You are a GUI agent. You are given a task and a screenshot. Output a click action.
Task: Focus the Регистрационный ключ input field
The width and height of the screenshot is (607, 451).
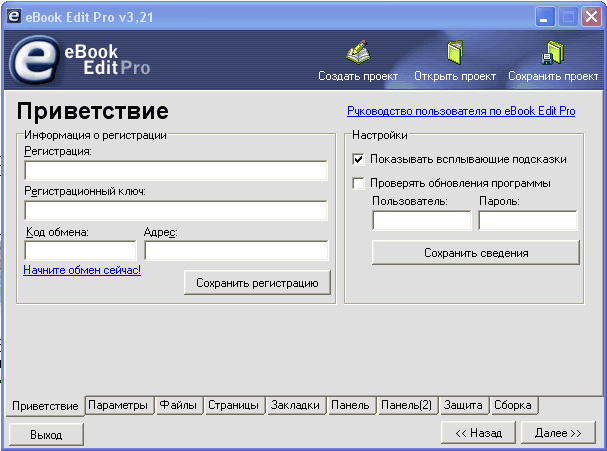(176, 211)
